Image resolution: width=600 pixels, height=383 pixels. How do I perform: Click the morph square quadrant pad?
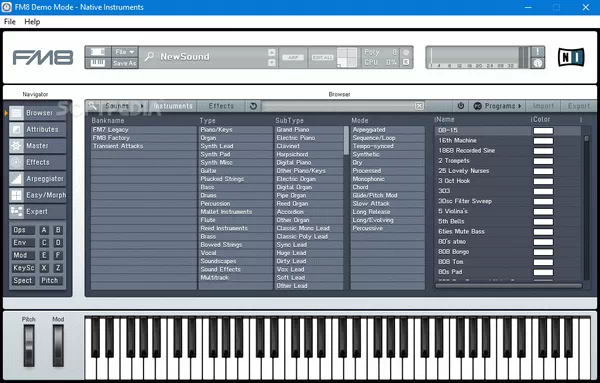coord(347,57)
